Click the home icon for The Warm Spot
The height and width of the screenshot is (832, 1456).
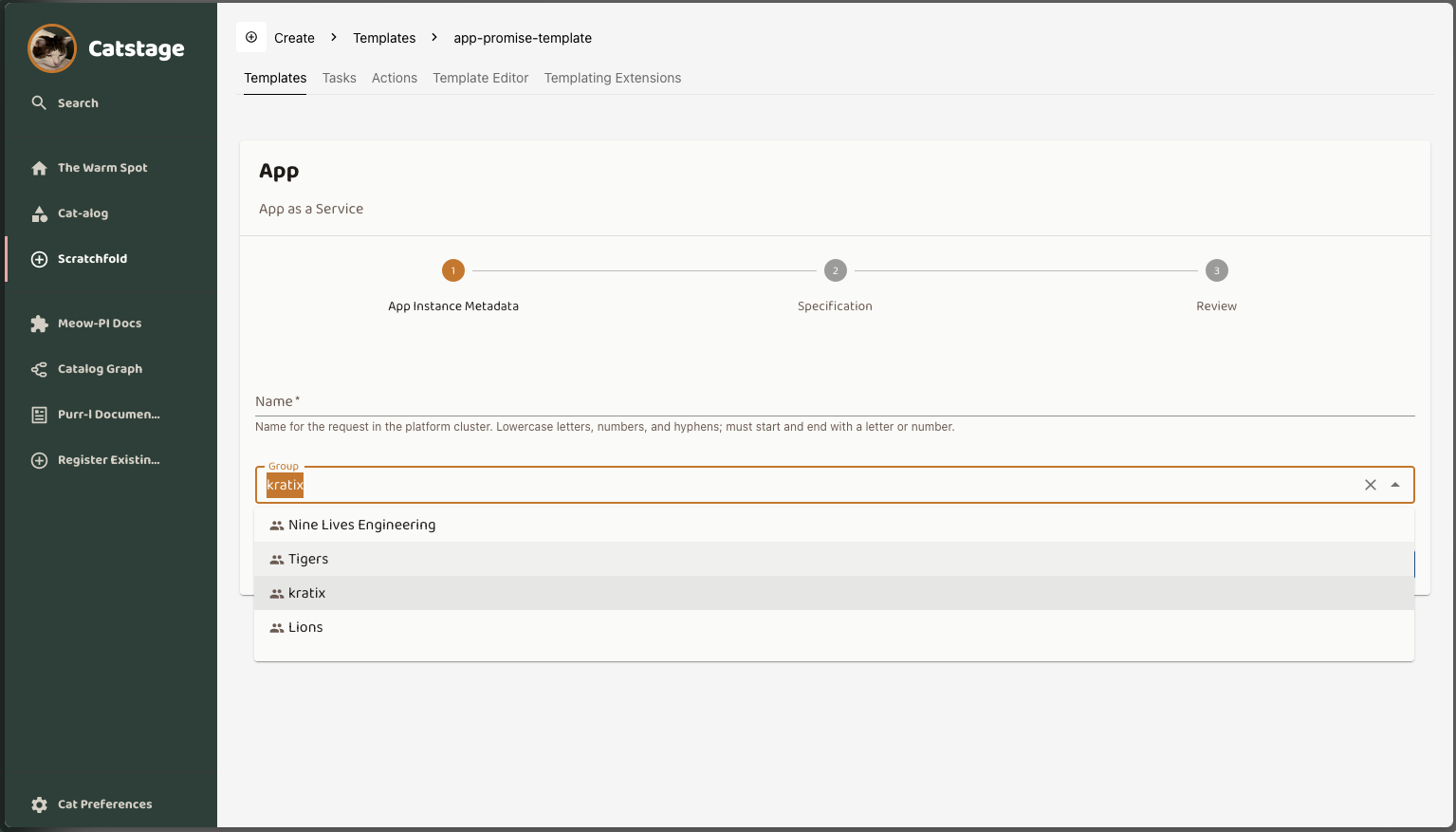coord(39,168)
